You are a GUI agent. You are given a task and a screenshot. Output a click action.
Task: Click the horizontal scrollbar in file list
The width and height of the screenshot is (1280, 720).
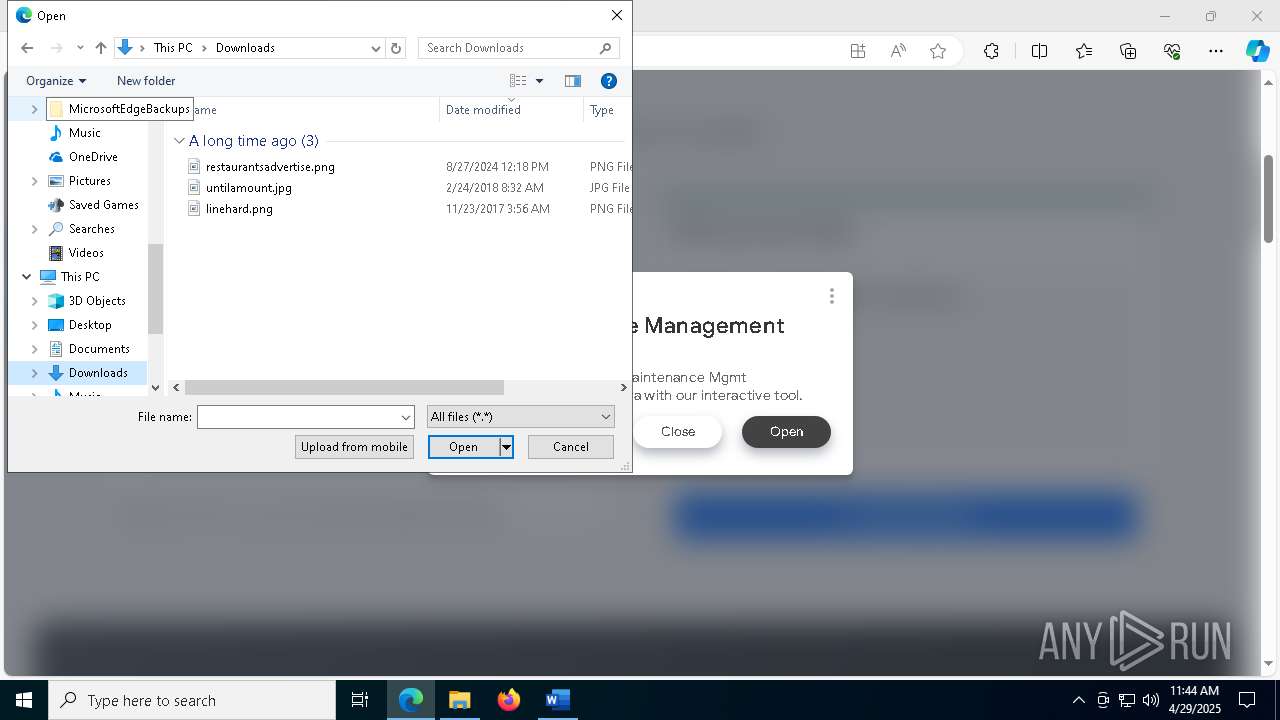344,387
